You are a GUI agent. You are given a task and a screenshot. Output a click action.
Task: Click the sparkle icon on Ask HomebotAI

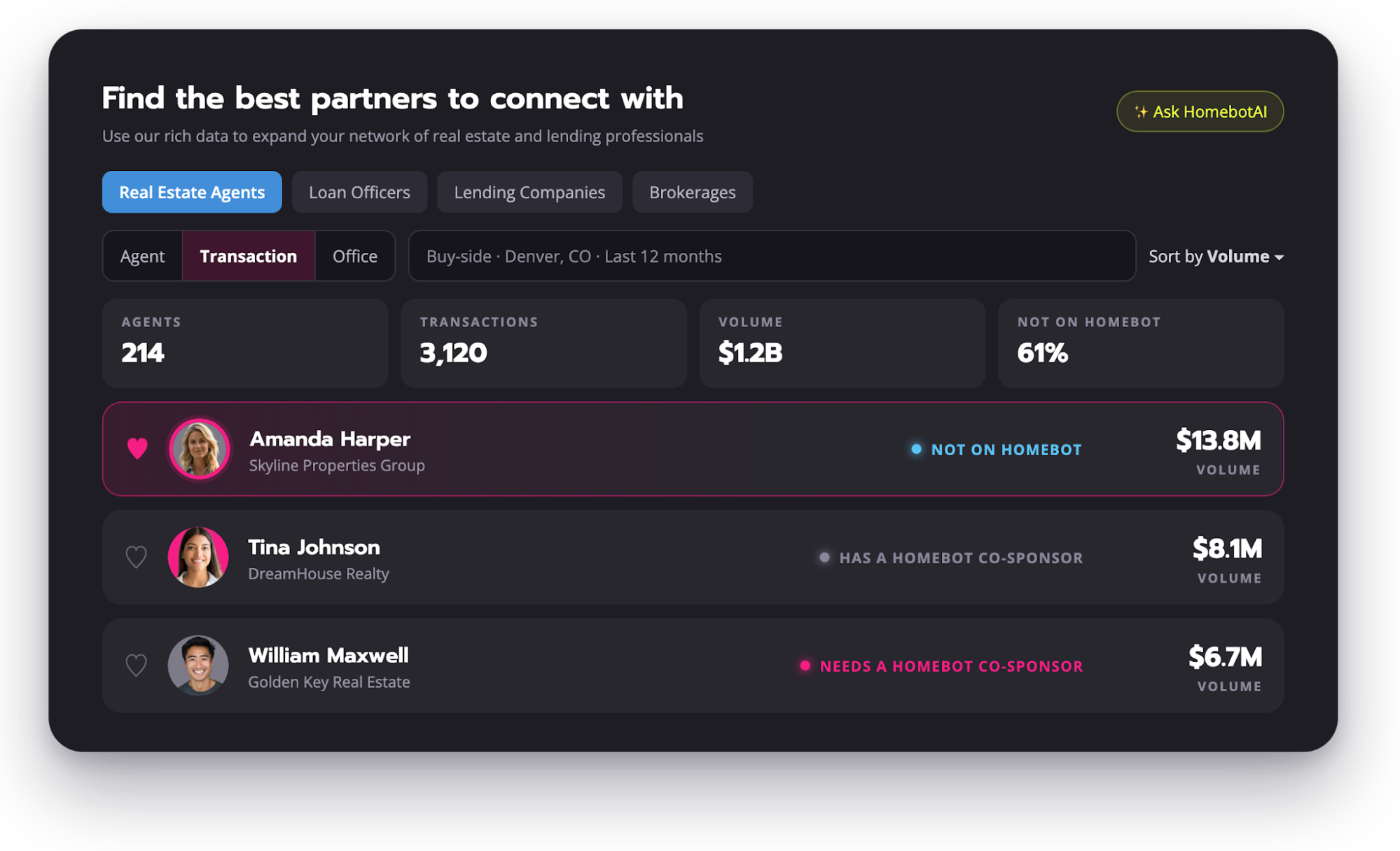(1141, 111)
